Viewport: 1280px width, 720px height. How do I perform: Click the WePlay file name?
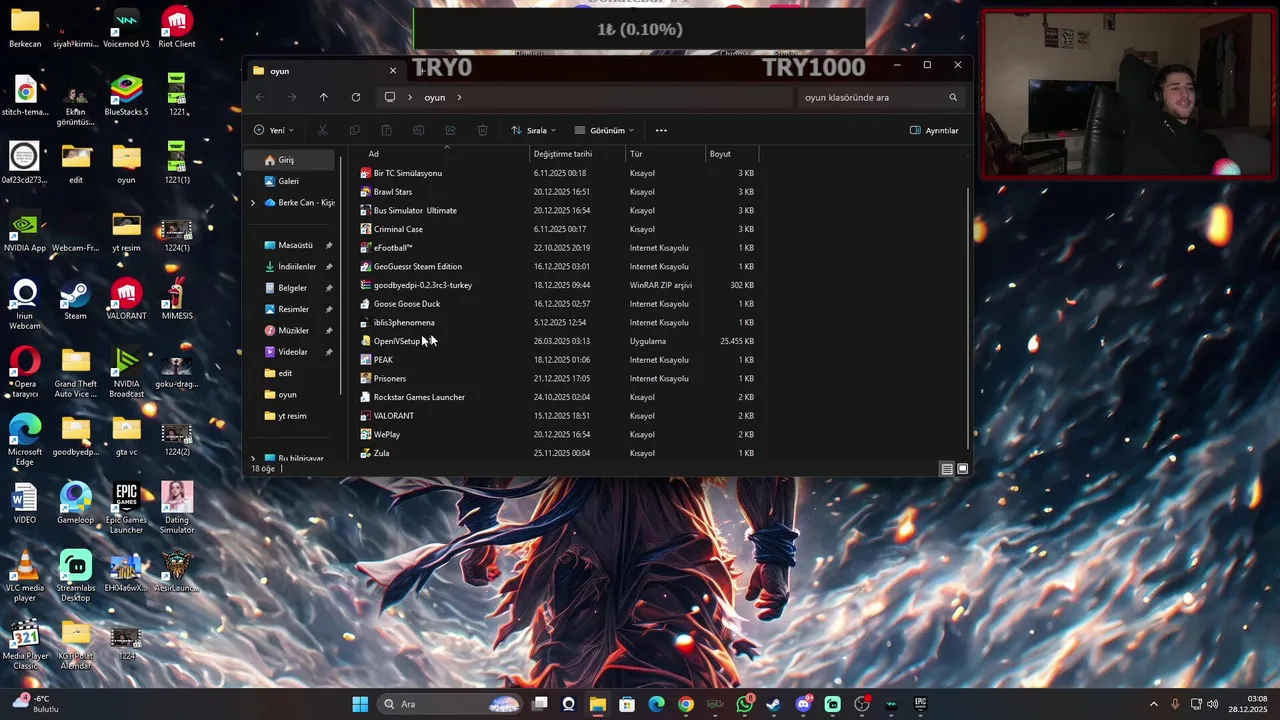coord(387,435)
